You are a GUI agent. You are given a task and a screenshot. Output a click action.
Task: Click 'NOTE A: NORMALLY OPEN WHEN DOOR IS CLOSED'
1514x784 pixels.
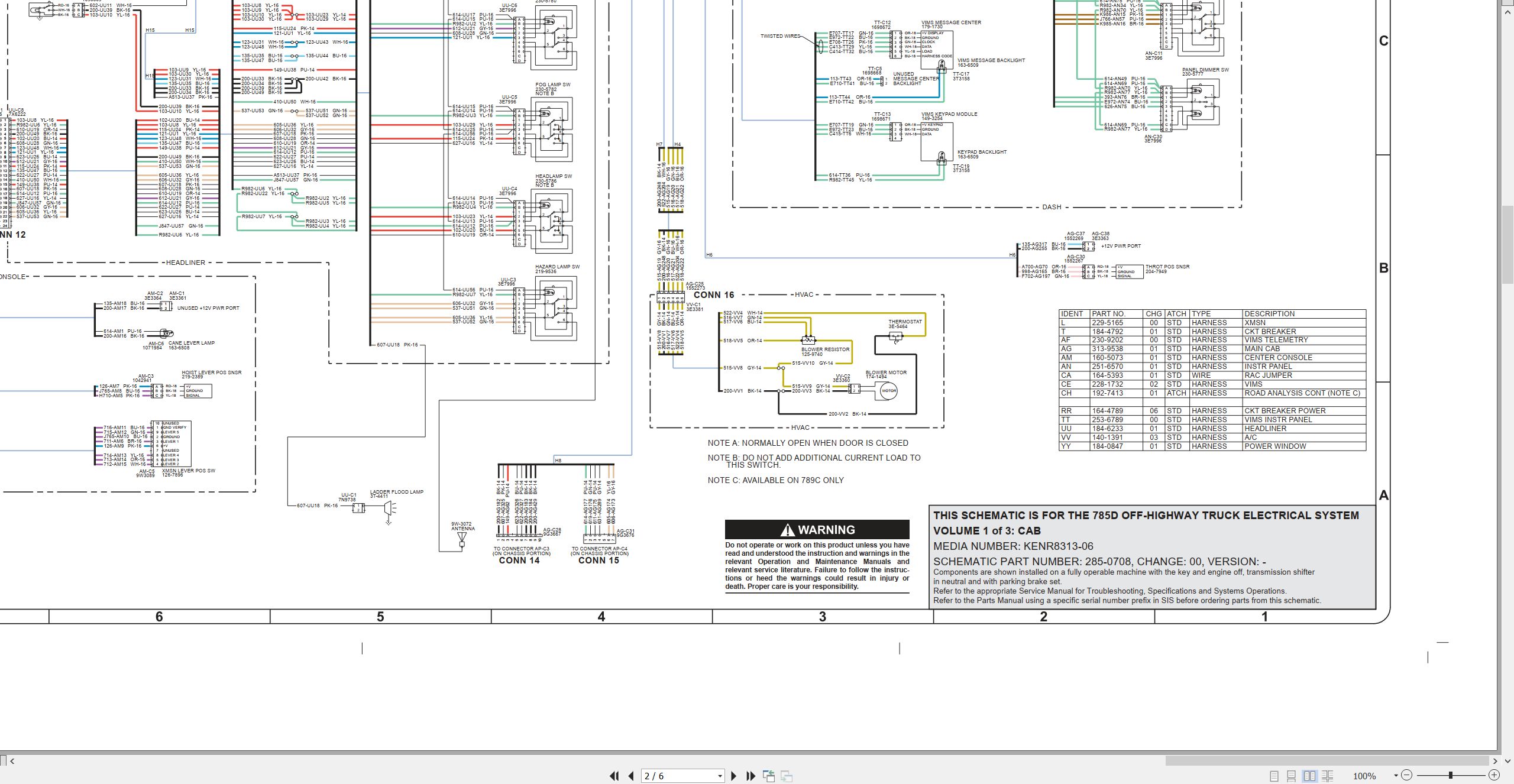pyautogui.click(x=808, y=443)
